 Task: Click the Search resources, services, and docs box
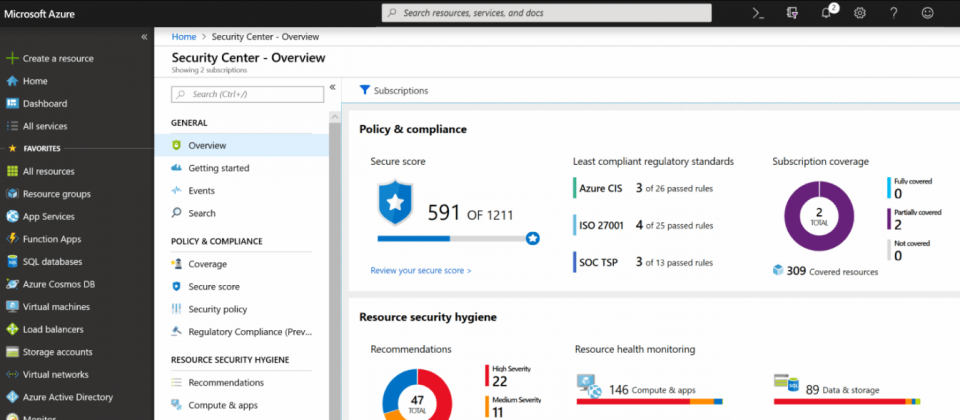tap(546, 13)
